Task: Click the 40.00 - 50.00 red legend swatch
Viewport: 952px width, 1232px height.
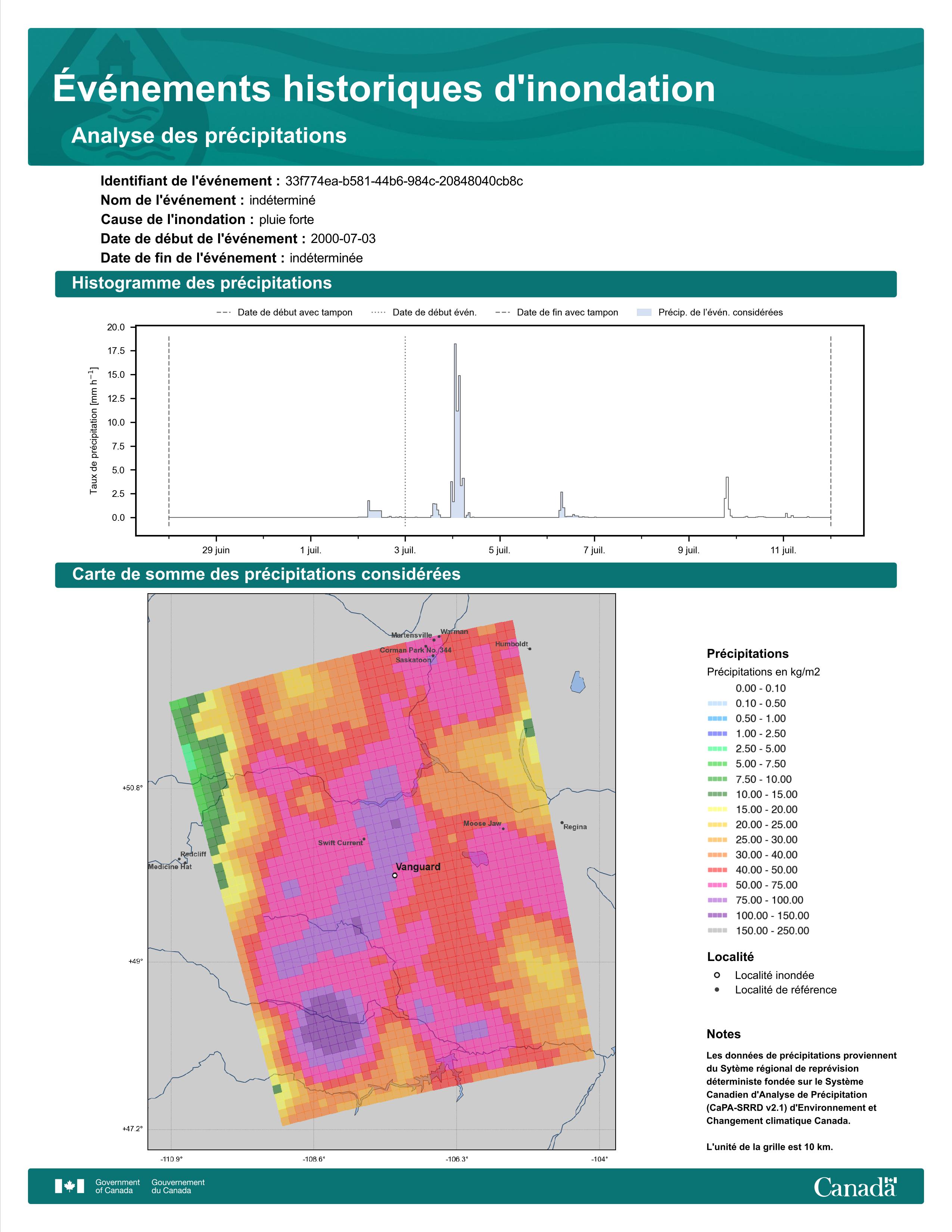Action: 717,870
